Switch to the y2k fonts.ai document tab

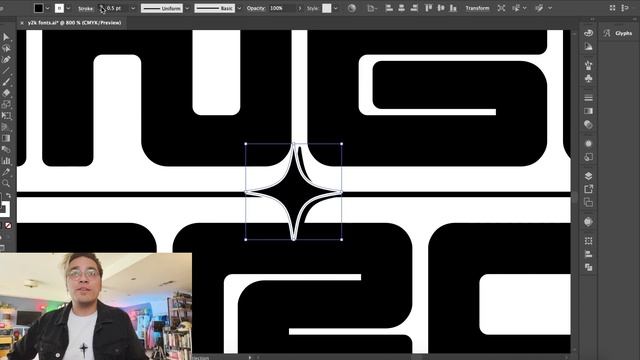pos(75,23)
